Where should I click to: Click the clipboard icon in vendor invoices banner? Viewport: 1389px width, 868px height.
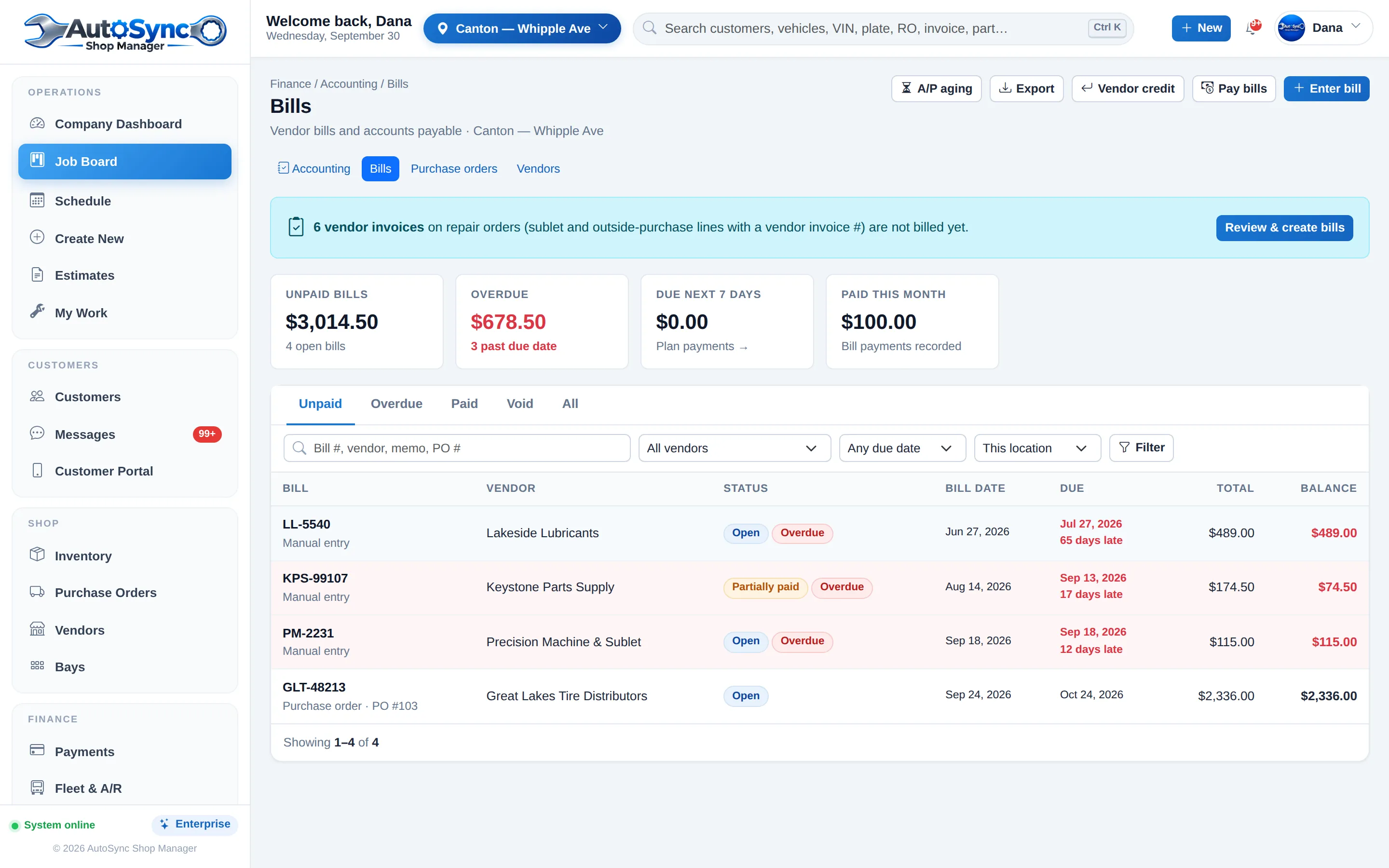point(296,227)
